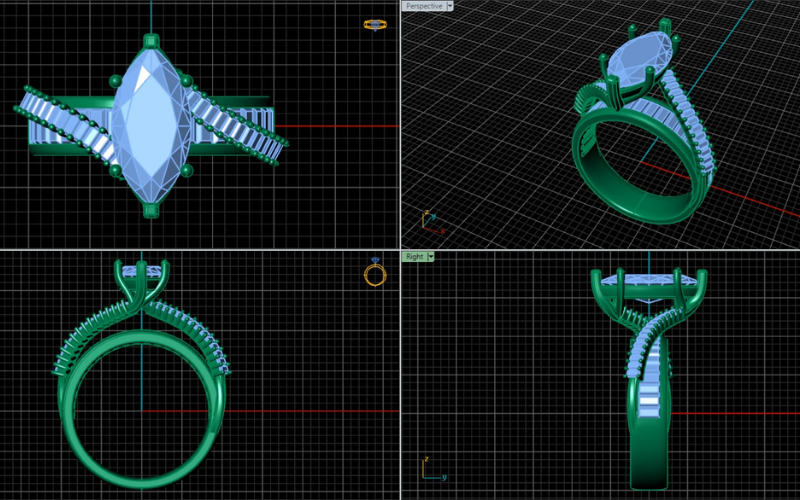Click the horizontal divider between the left viewports
Screen dimensions: 800x500
[200, 250]
